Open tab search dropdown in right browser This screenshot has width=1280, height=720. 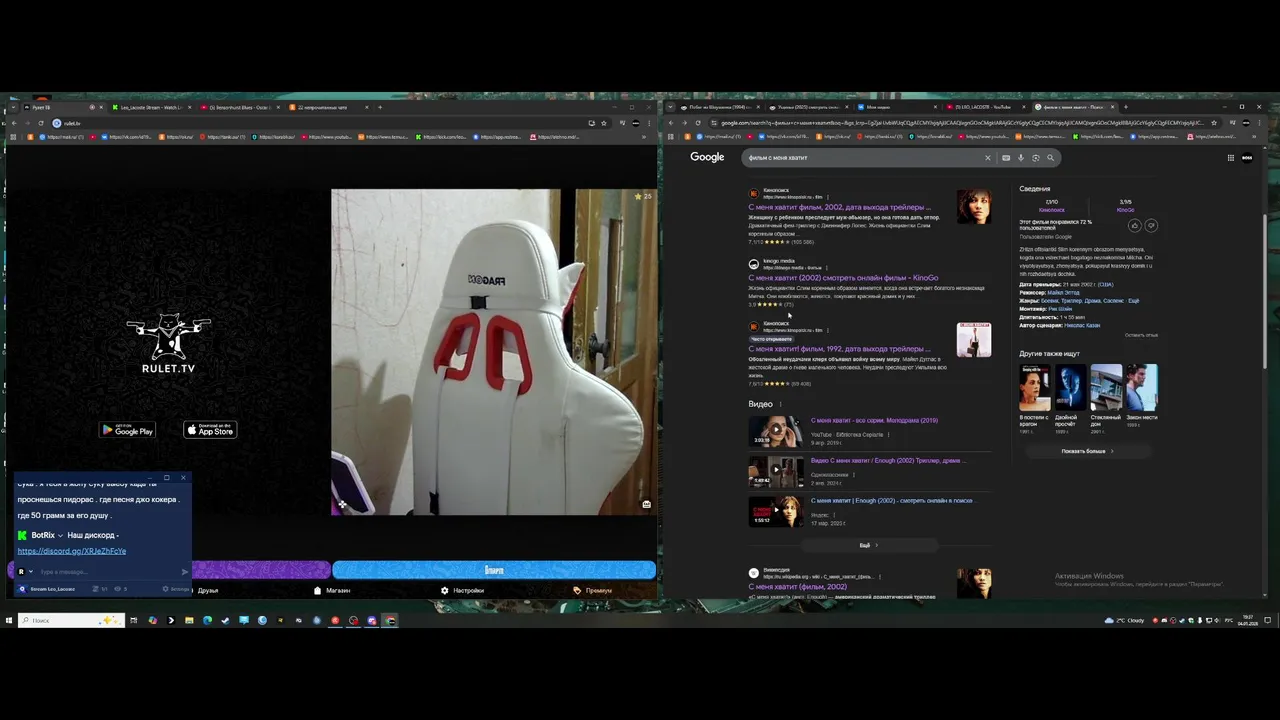(x=671, y=107)
